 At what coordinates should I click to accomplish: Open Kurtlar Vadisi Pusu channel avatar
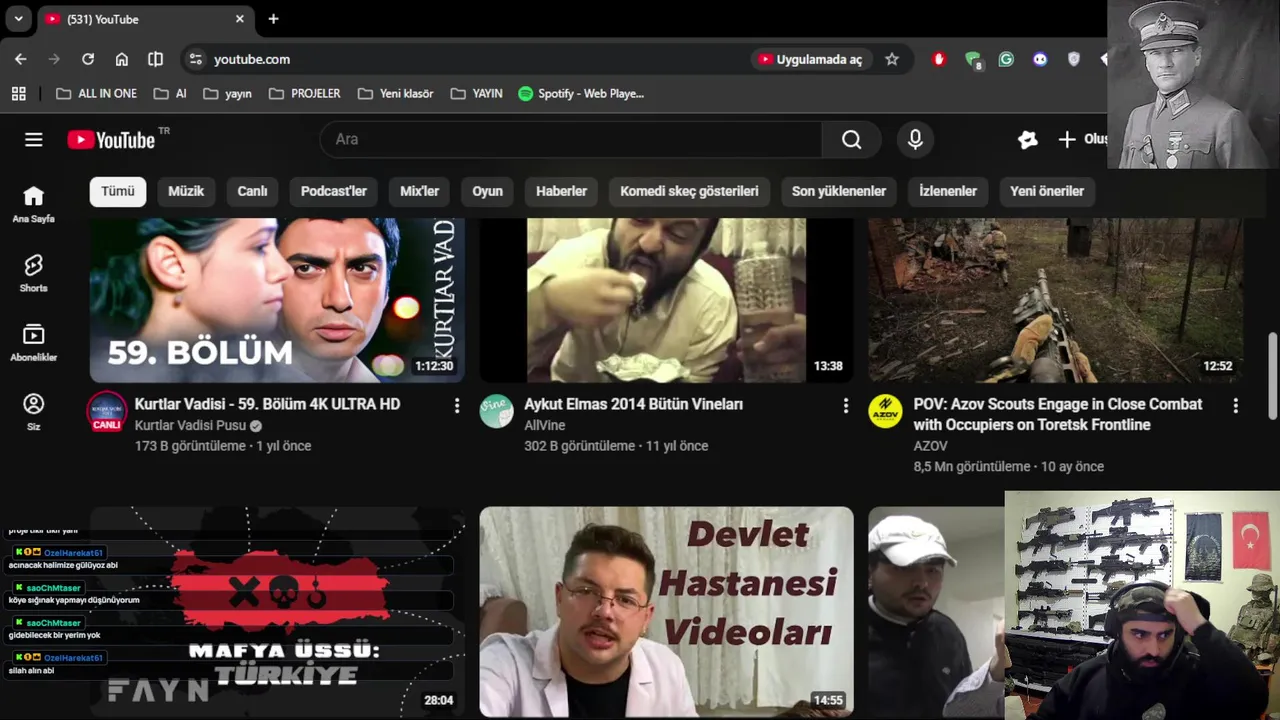coord(107,411)
